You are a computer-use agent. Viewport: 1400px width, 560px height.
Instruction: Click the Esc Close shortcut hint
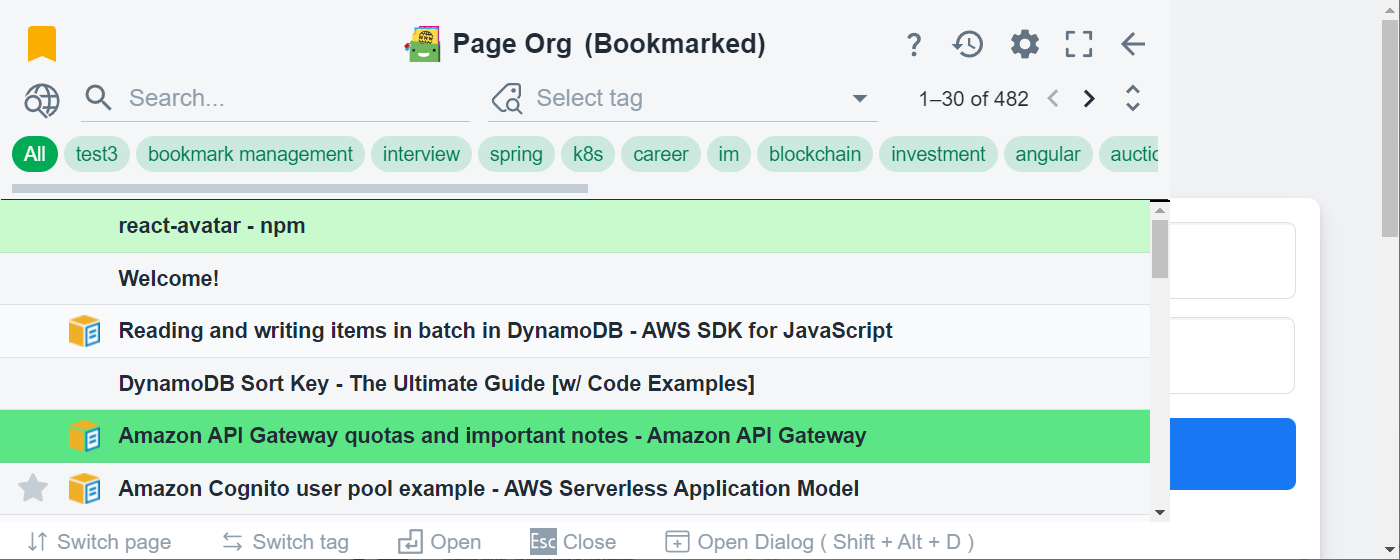click(573, 542)
